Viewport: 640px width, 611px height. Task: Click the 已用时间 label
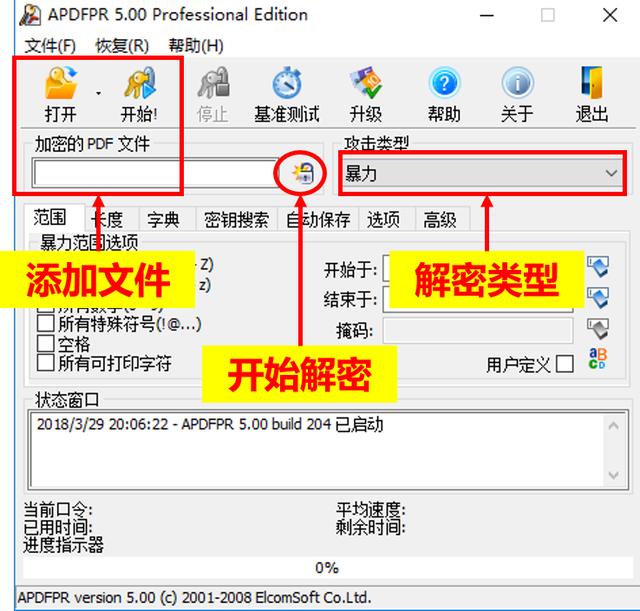click(x=58, y=527)
